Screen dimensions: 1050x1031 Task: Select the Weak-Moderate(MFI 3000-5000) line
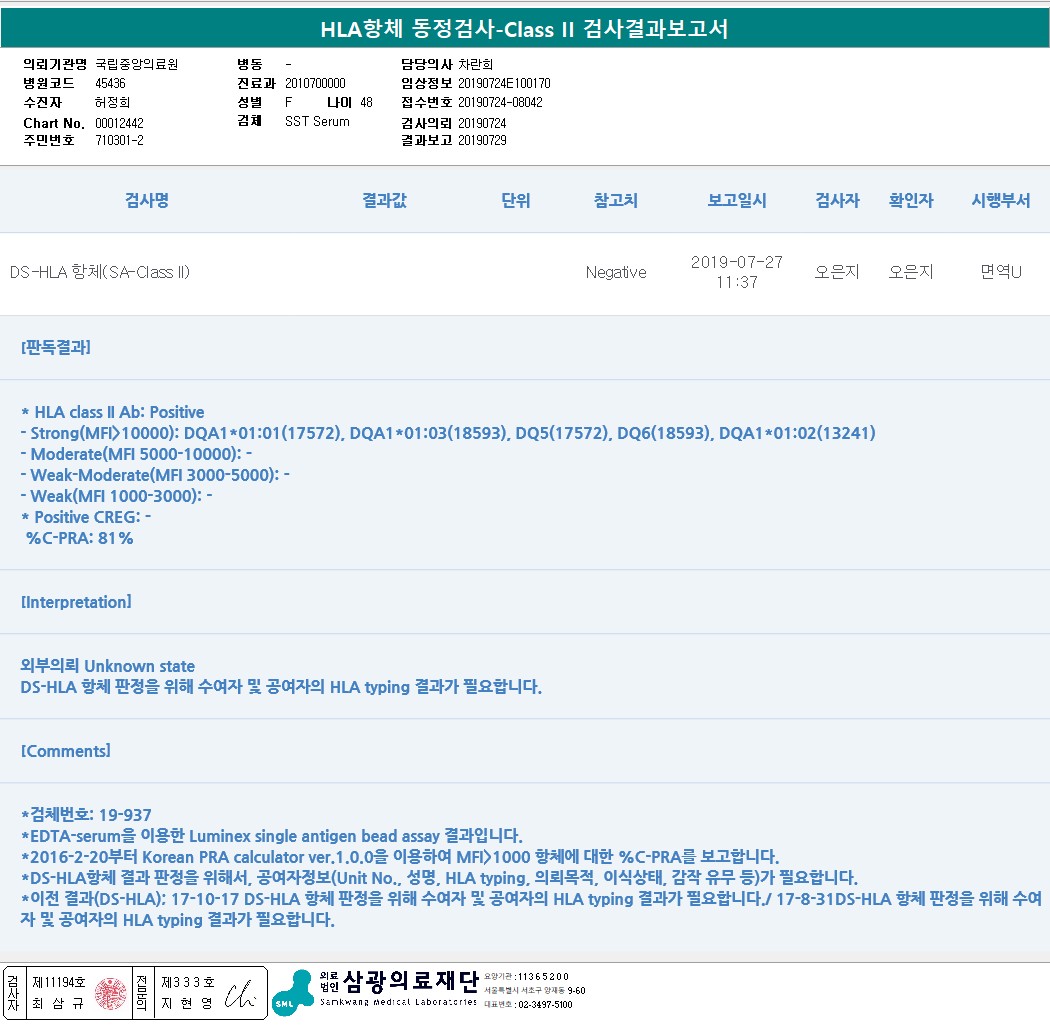[155, 475]
